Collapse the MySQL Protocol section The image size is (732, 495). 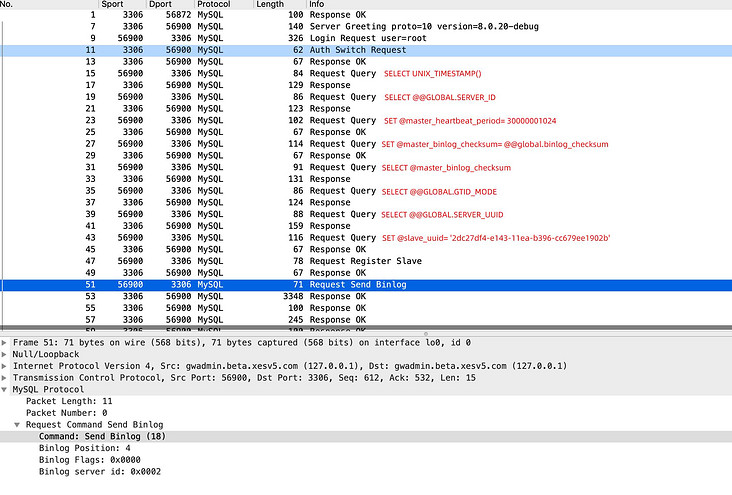point(4,389)
